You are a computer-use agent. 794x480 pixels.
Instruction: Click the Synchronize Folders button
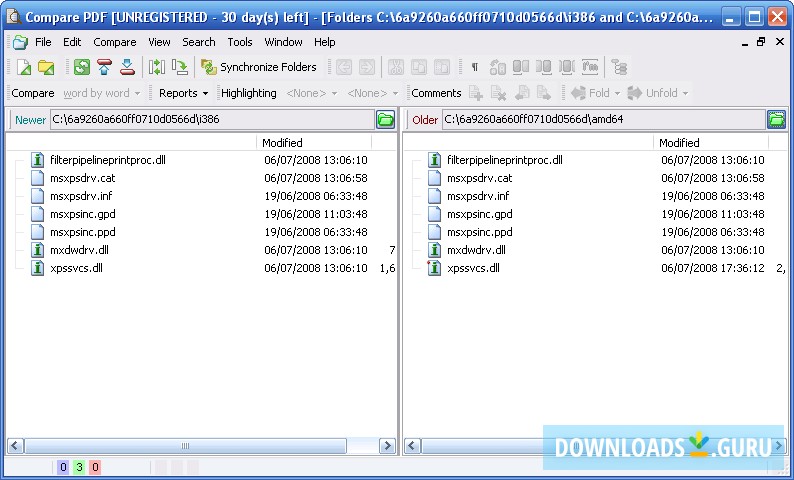pyautogui.click(x=259, y=67)
